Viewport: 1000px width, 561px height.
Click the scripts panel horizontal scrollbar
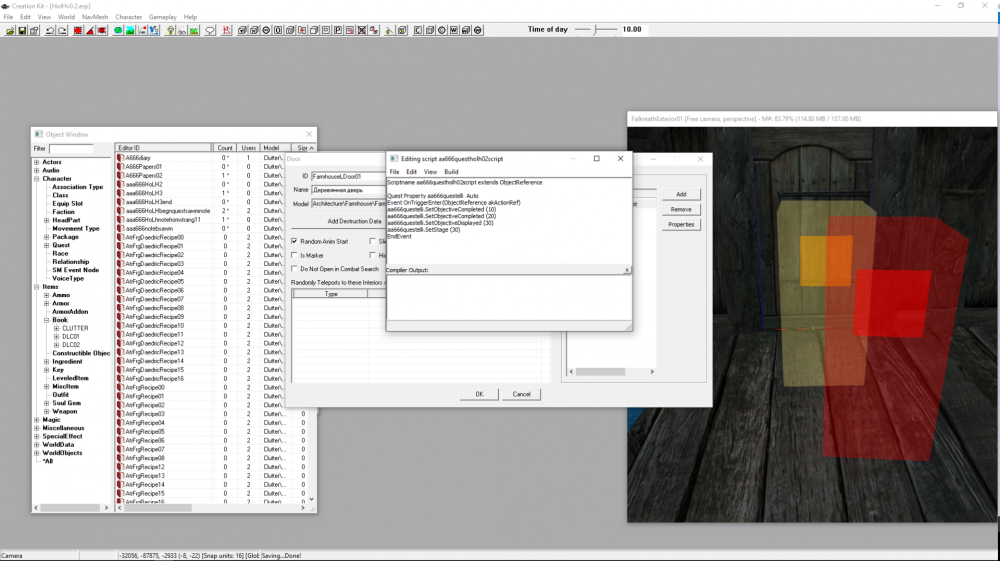611,372
